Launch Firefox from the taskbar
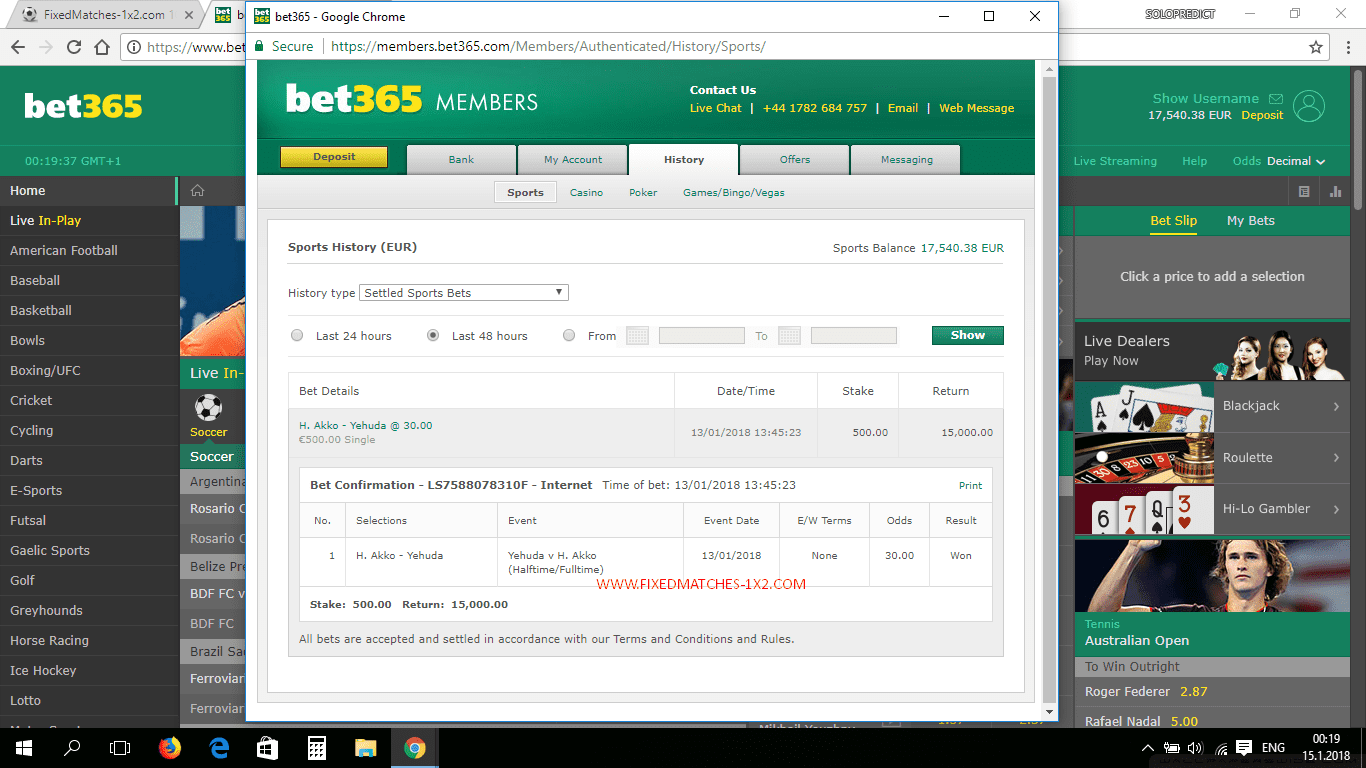 point(170,748)
